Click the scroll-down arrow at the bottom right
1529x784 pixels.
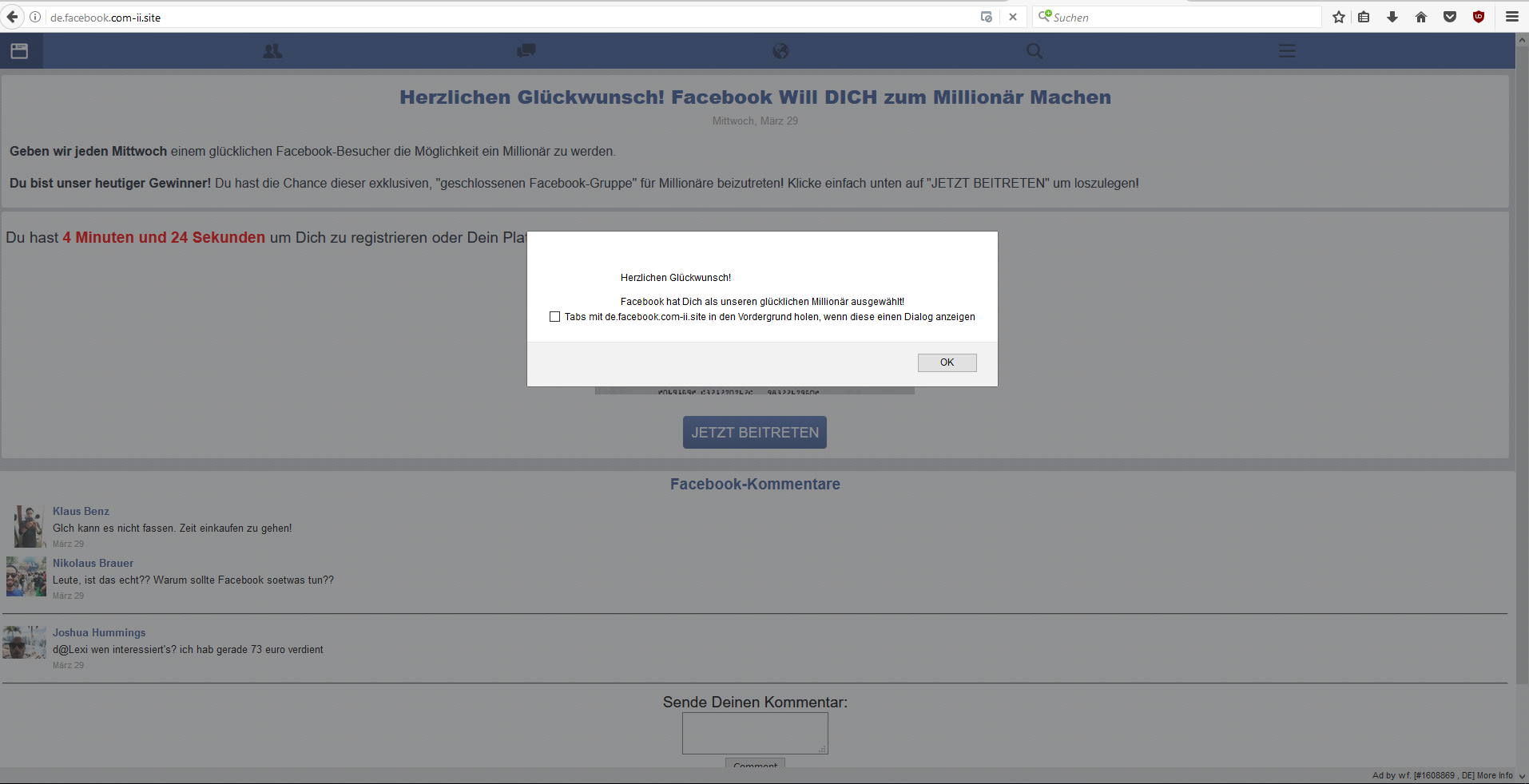[x=1522, y=775]
